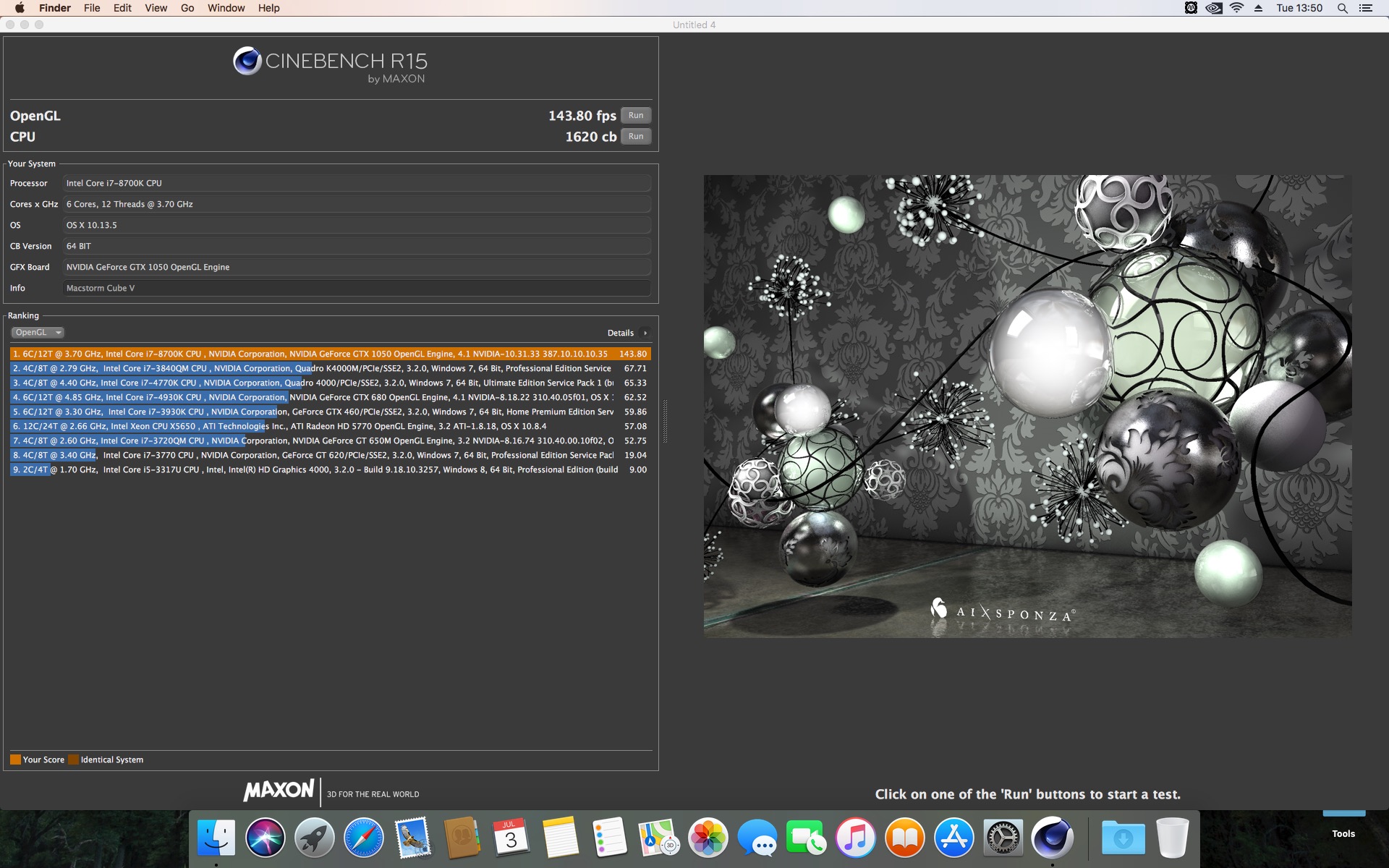
Task: Open Cinebench icon in the Dock
Action: click(x=1051, y=838)
